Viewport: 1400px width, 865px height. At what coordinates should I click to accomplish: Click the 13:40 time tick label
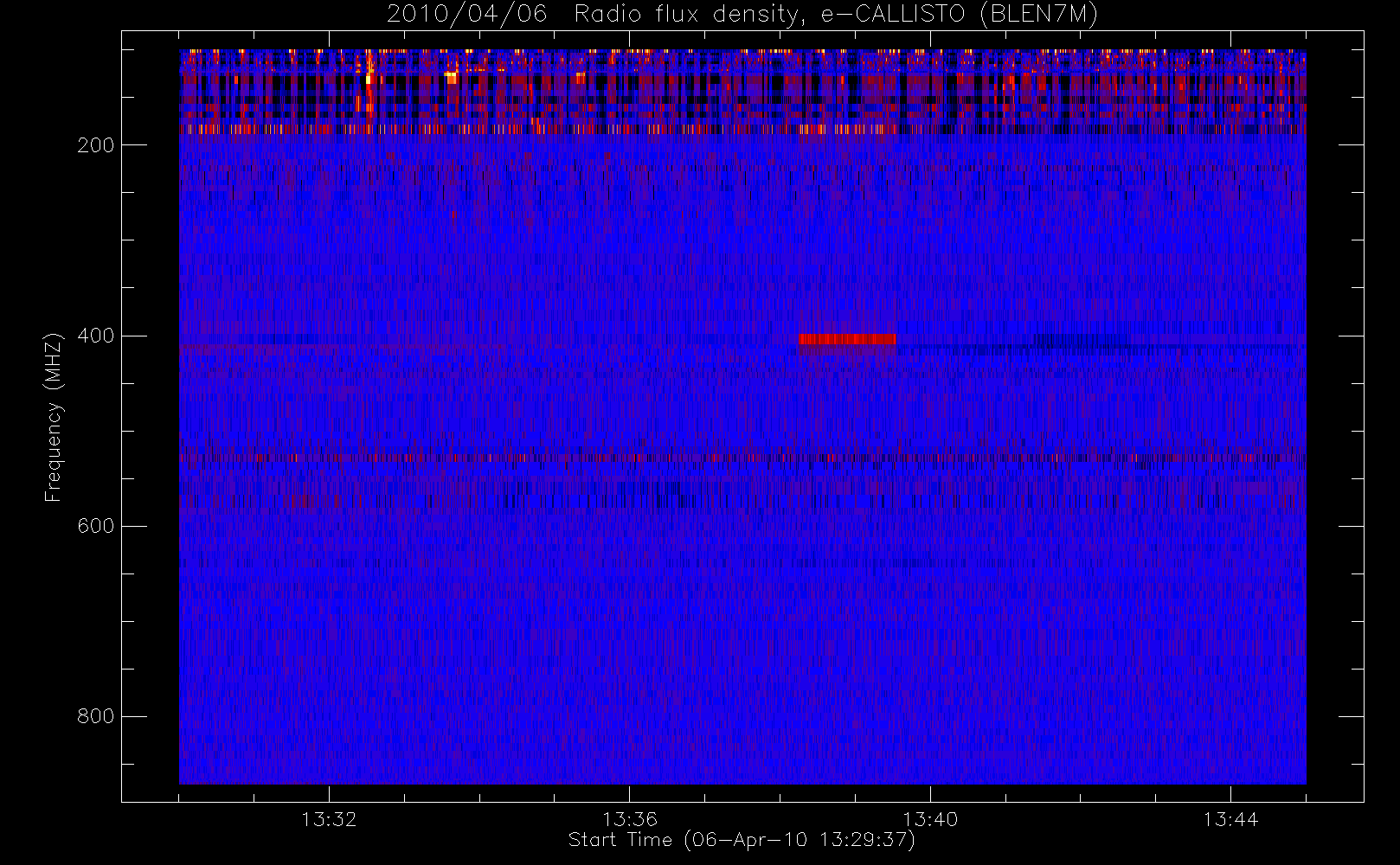click(930, 819)
